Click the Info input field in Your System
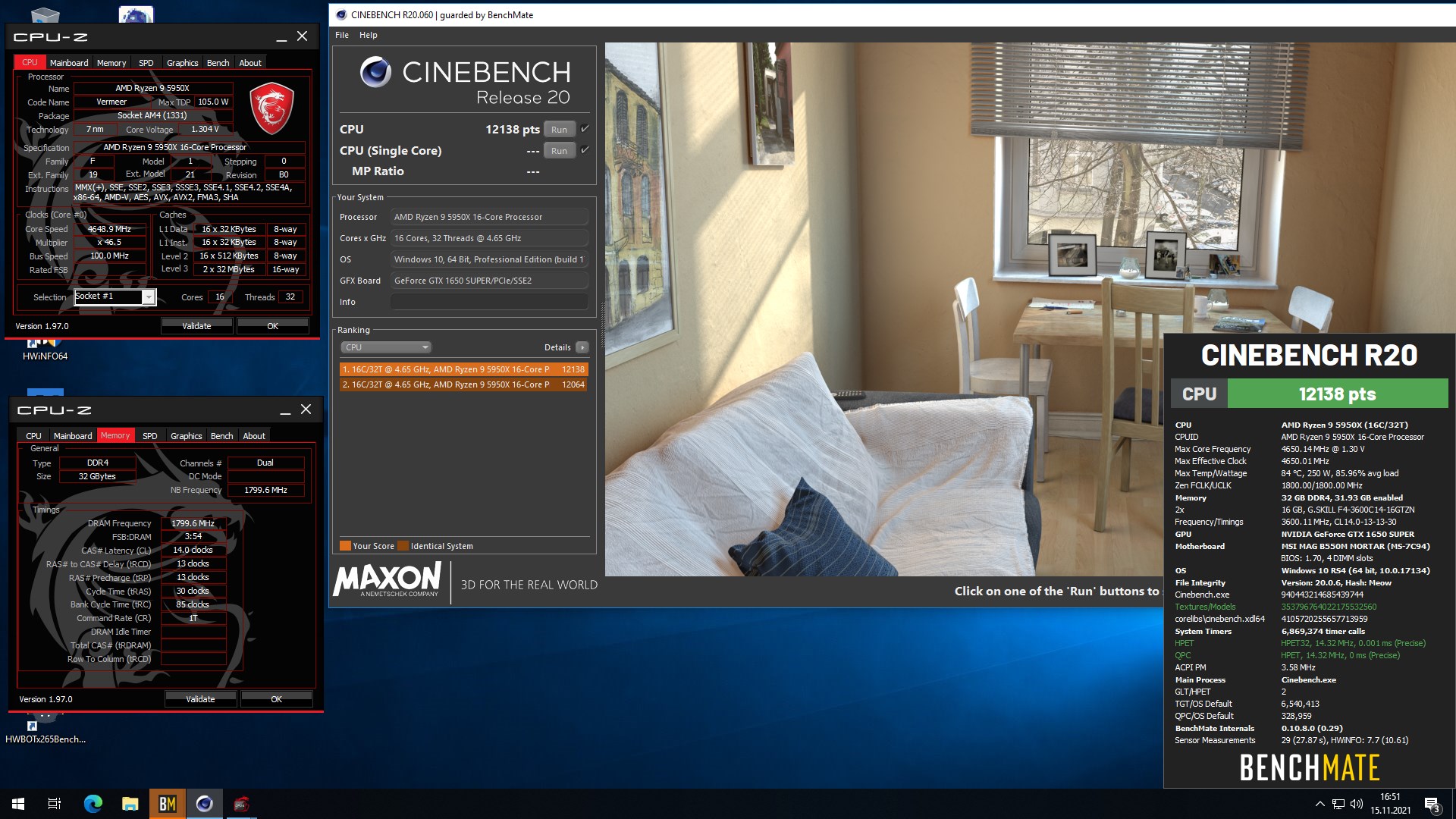1456x819 pixels. tap(489, 302)
